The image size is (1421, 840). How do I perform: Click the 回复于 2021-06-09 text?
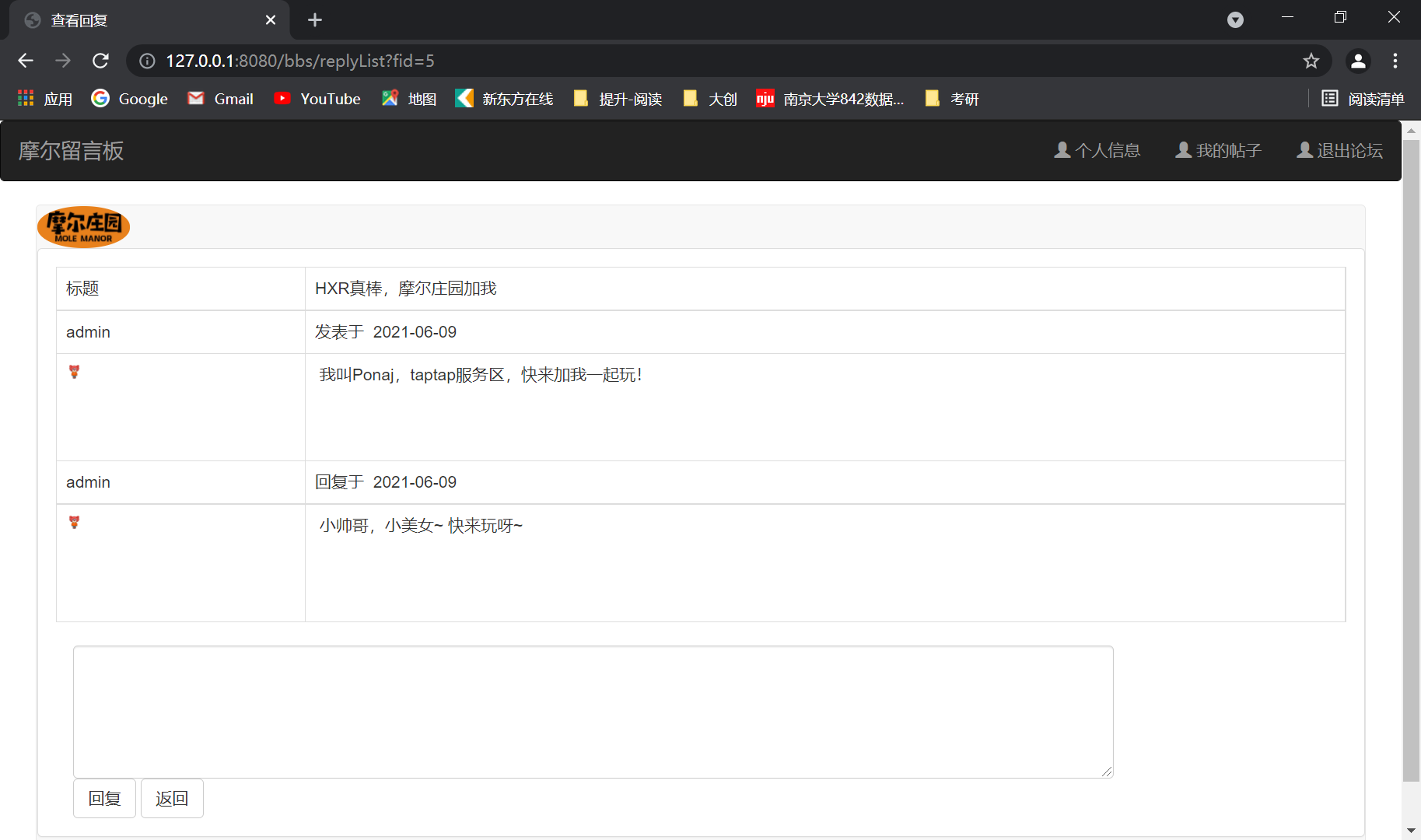(386, 482)
